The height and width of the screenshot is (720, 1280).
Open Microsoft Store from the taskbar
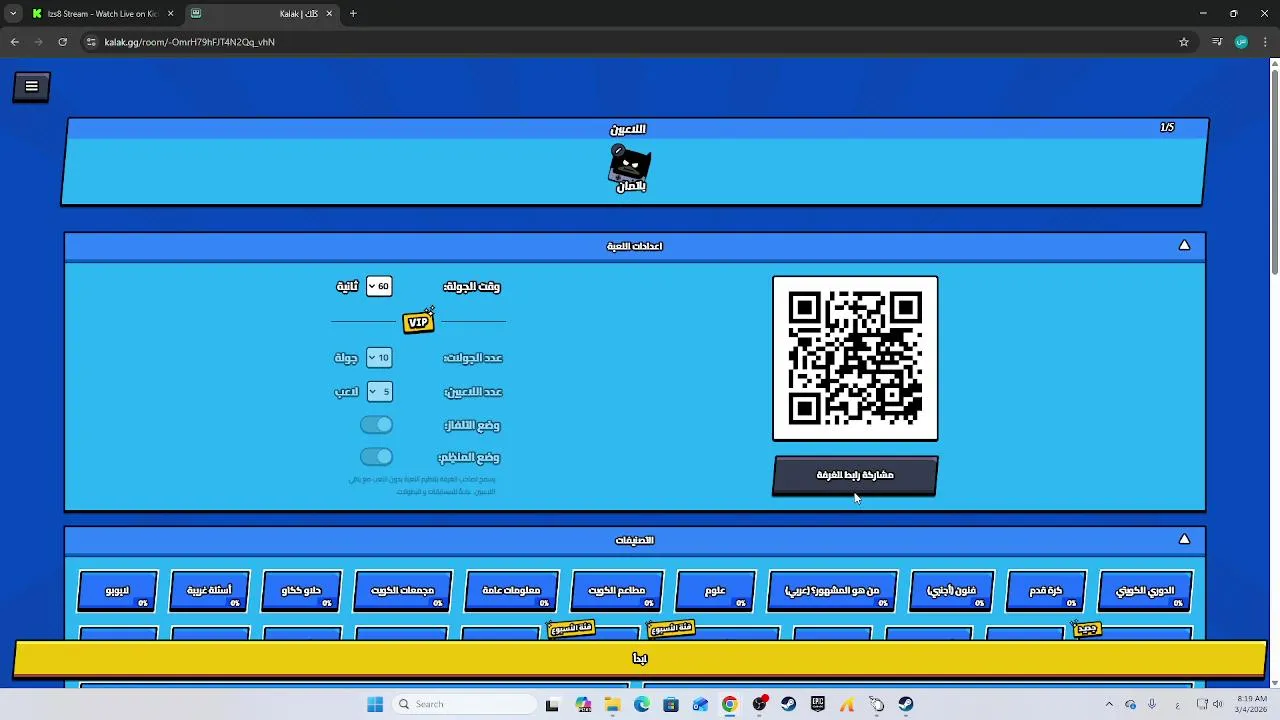click(671, 704)
